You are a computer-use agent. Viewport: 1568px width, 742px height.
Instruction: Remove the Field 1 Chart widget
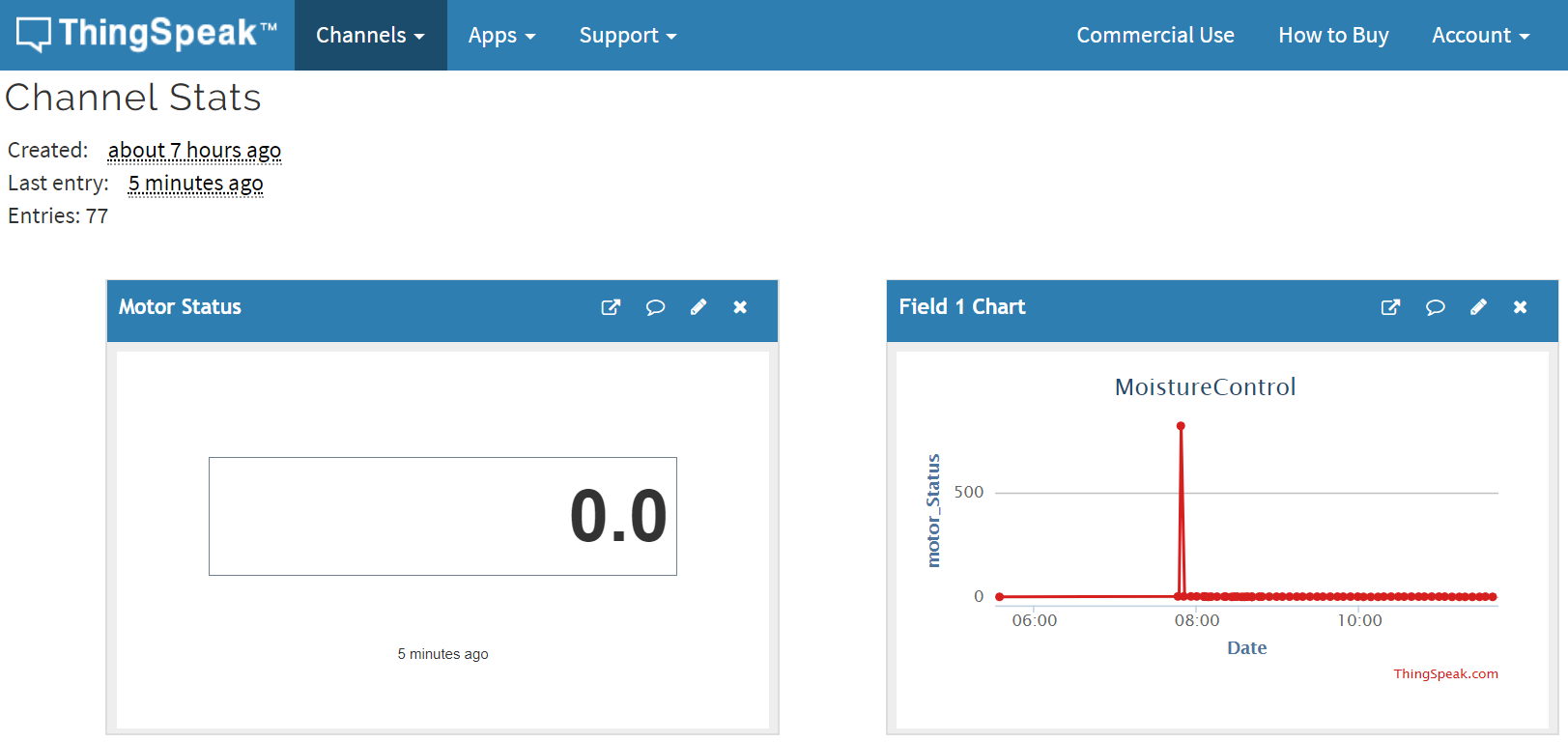(1521, 307)
